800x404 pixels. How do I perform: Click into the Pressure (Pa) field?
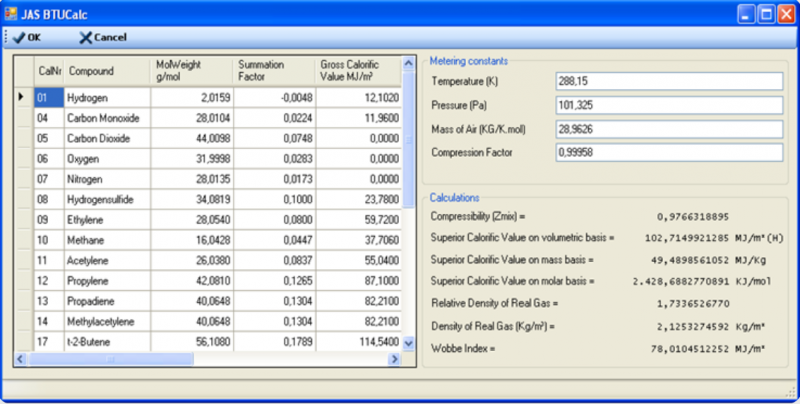pyautogui.click(x=669, y=105)
